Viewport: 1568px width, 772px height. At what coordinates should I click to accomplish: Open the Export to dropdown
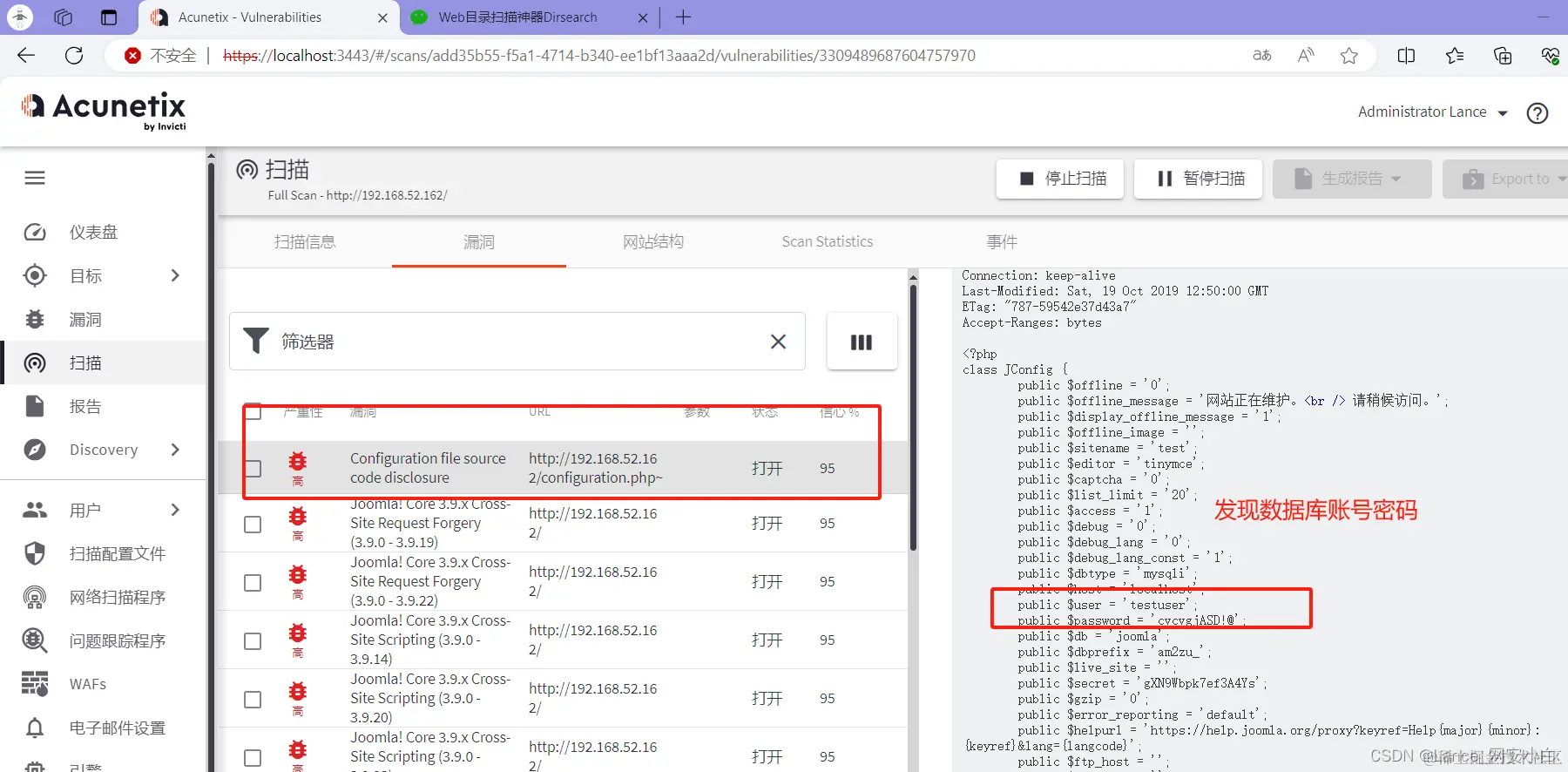[1504, 179]
